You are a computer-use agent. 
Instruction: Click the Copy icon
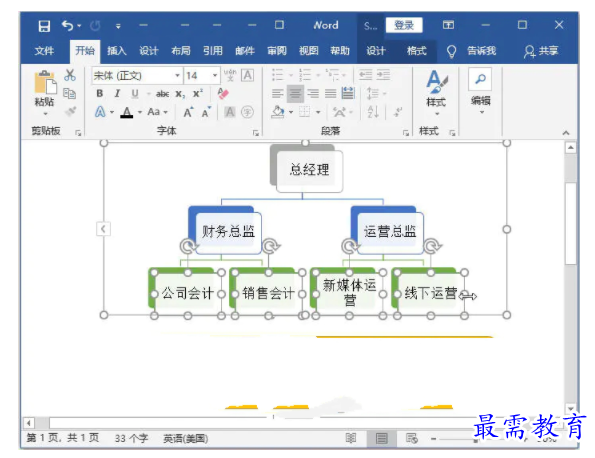tap(70, 93)
